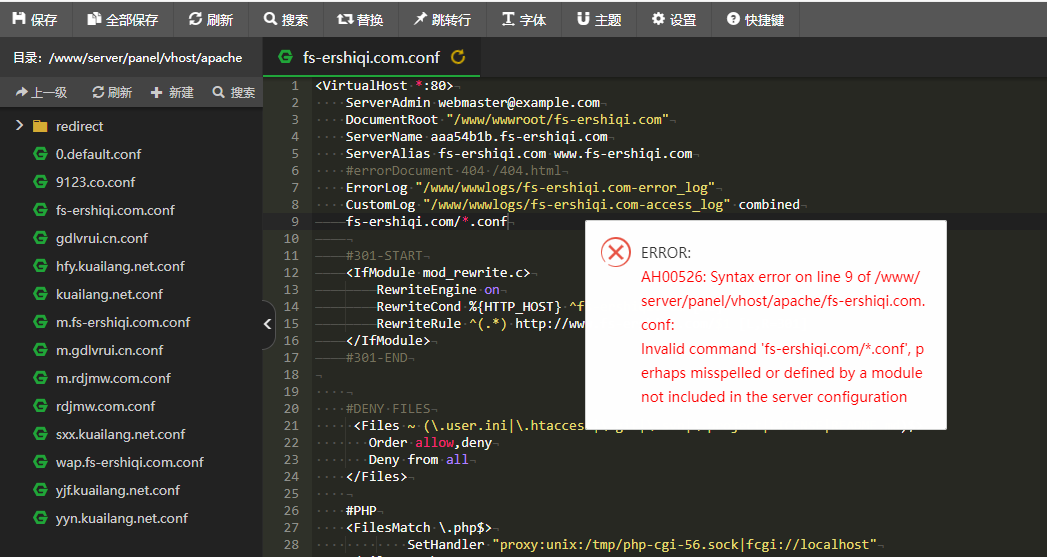Click New (新建) in the sidebar
The width and height of the screenshot is (1047, 557).
[172, 92]
